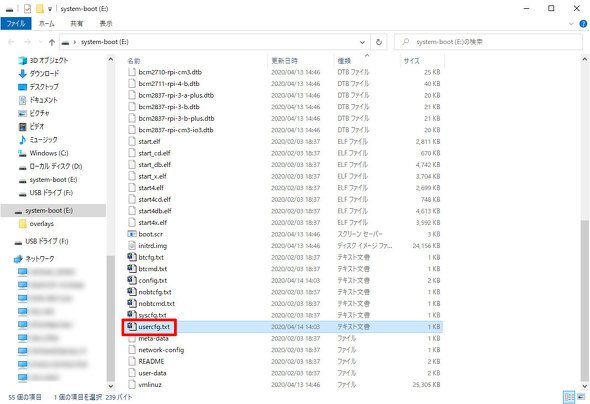Screen dimensions: 590x404
Task: Switch to the ホーム ribbon tab
Action: point(46,23)
